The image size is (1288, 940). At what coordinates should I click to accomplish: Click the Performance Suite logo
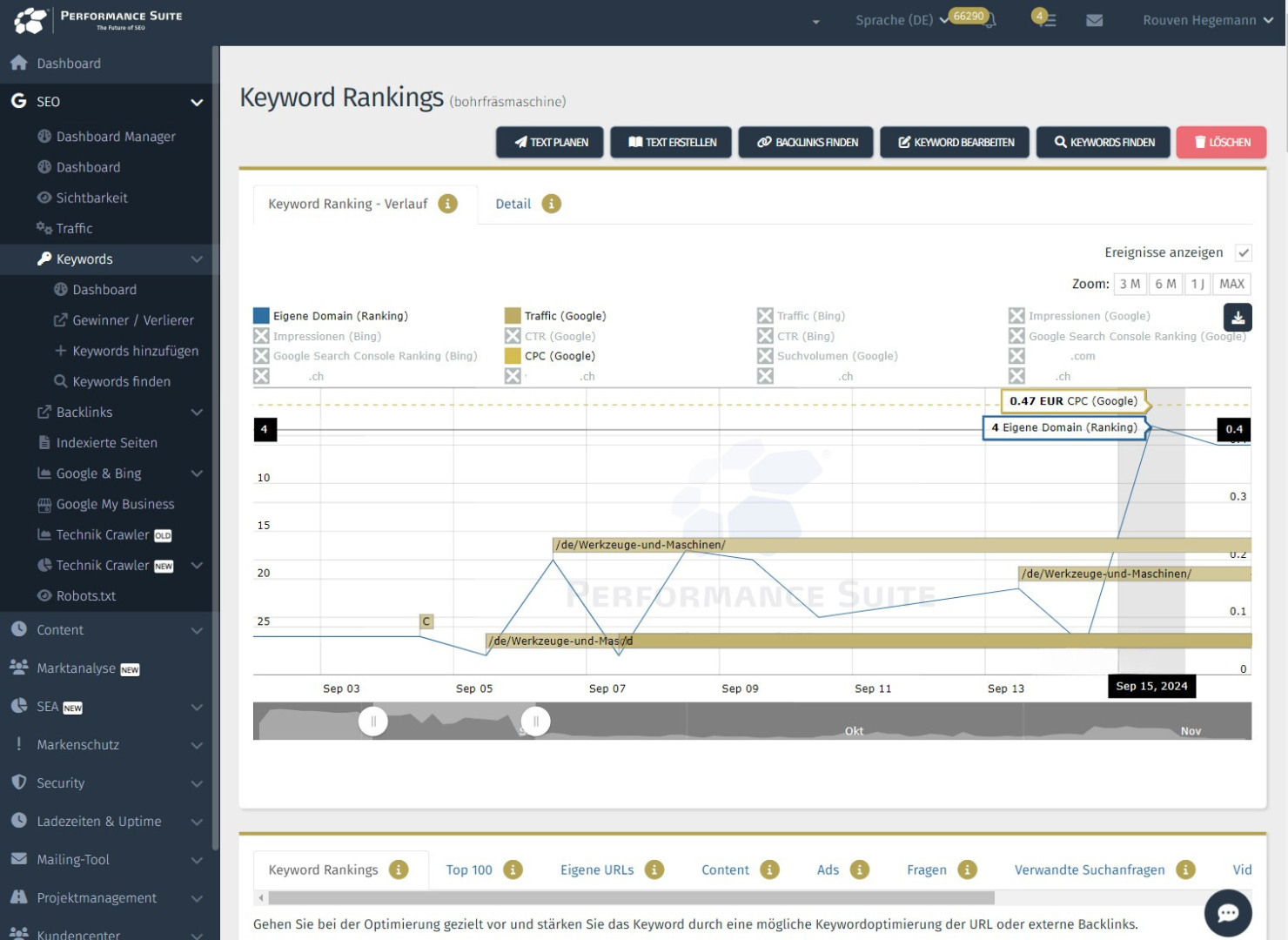97,20
